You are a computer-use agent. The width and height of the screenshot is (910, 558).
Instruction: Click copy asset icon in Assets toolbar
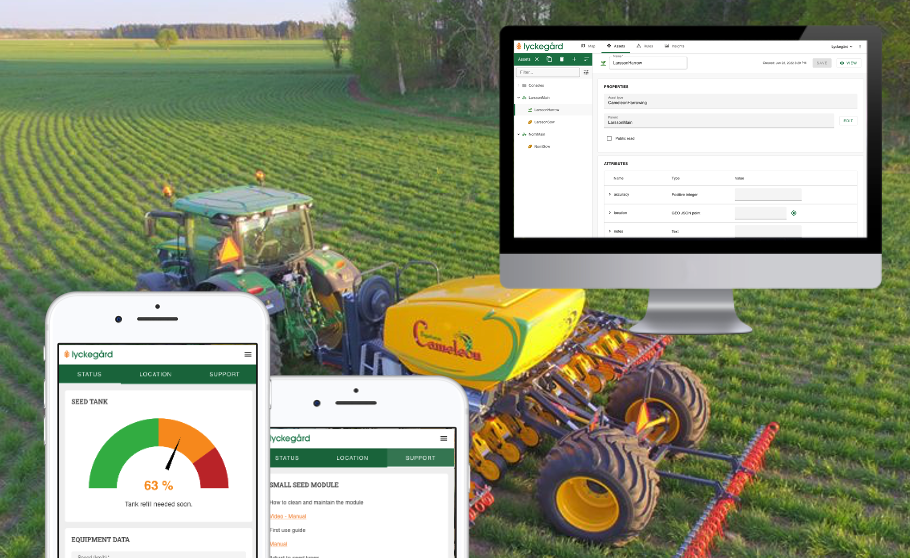[549, 59]
